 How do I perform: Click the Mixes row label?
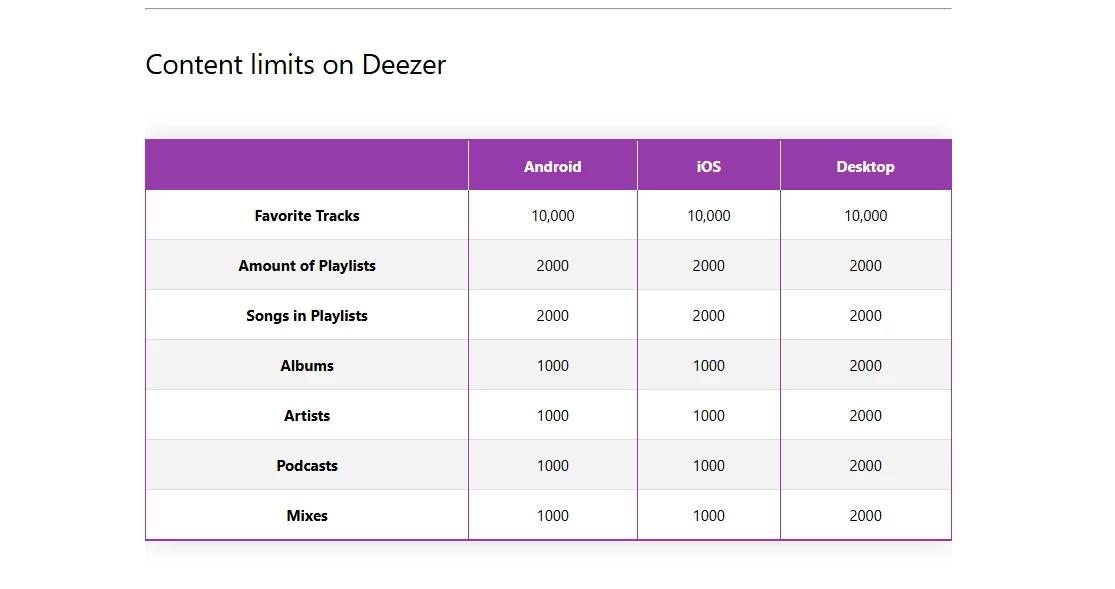click(307, 516)
